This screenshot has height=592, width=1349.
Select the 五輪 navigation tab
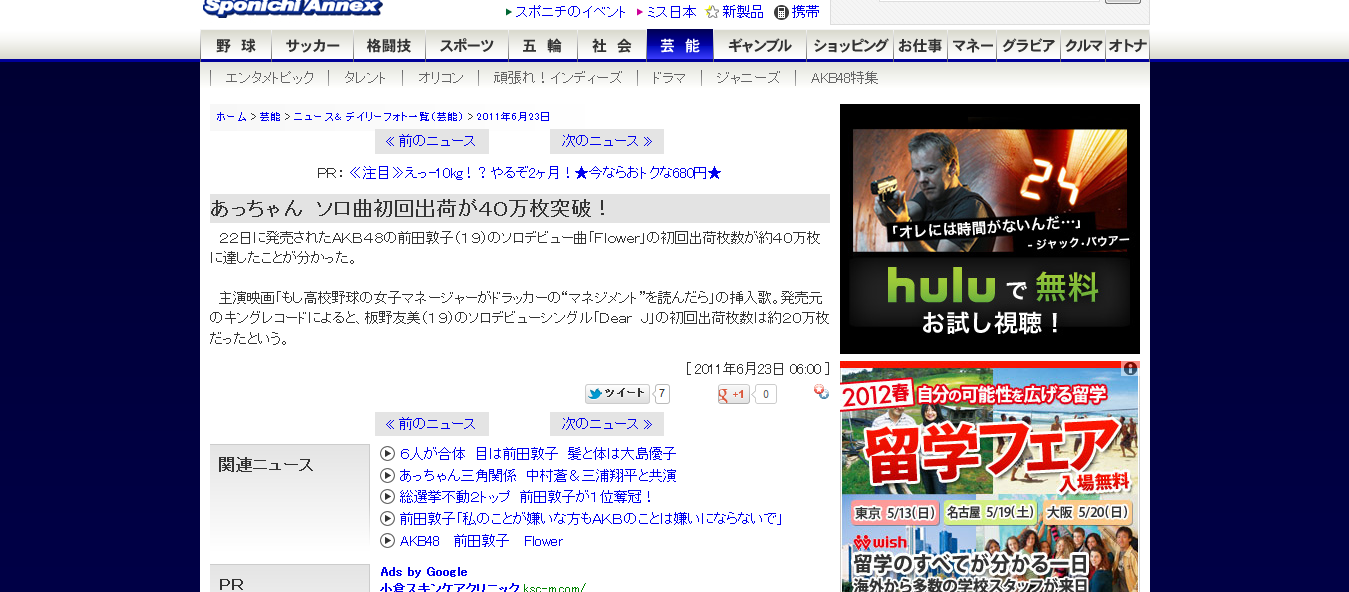(x=542, y=46)
